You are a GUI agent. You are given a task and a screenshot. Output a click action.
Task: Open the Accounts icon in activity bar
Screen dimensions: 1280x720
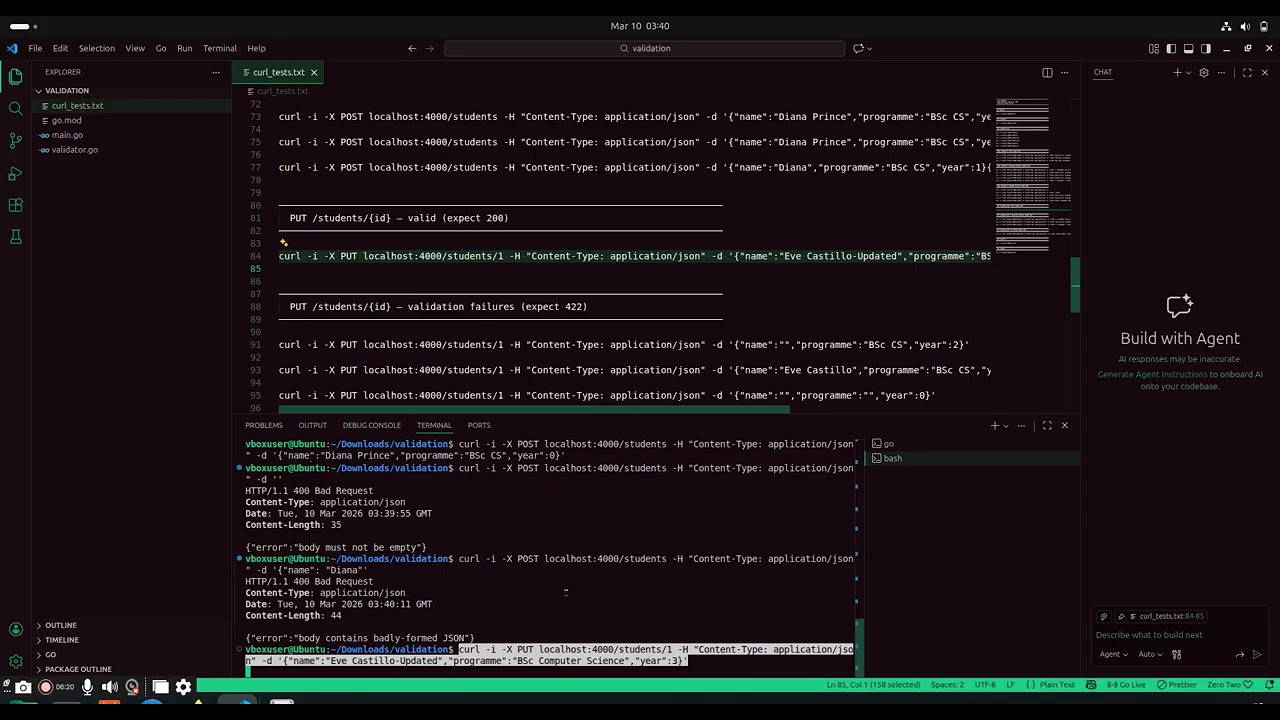[x=15, y=629]
